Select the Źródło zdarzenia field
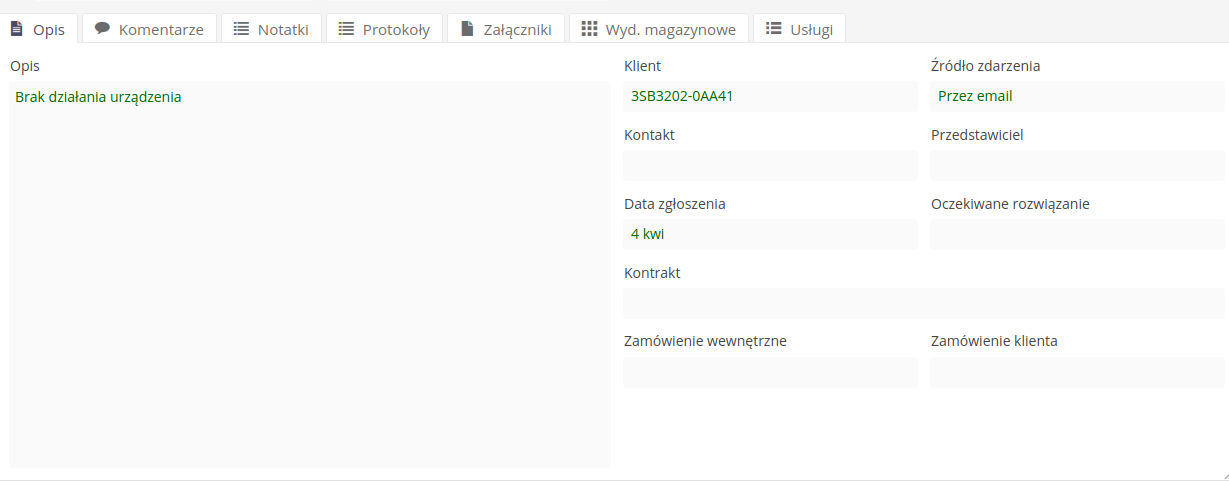The width and height of the screenshot is (1229, 481). tap(1077, 97)
